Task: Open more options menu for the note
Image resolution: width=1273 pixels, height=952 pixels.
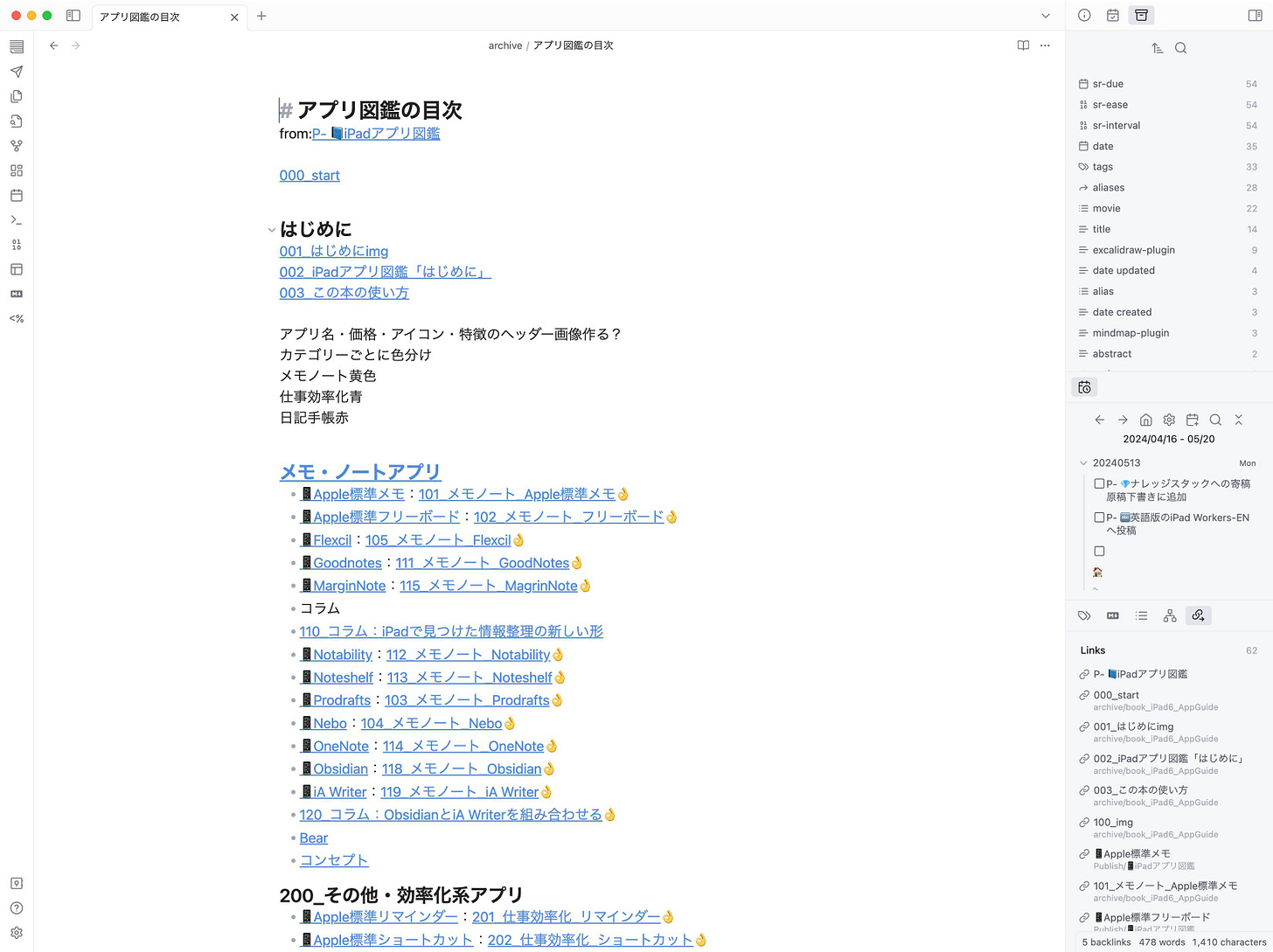Action: pyautogui.click(x=1045, y=45)
